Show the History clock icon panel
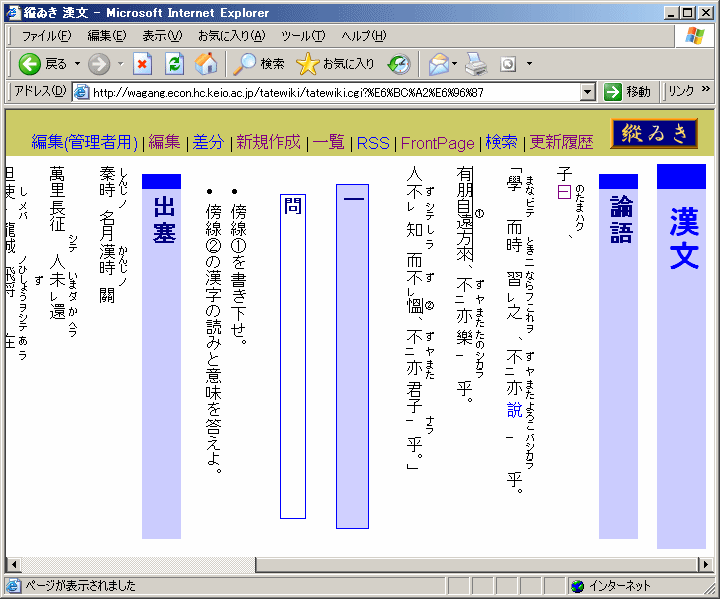 [x=399, y=64]
